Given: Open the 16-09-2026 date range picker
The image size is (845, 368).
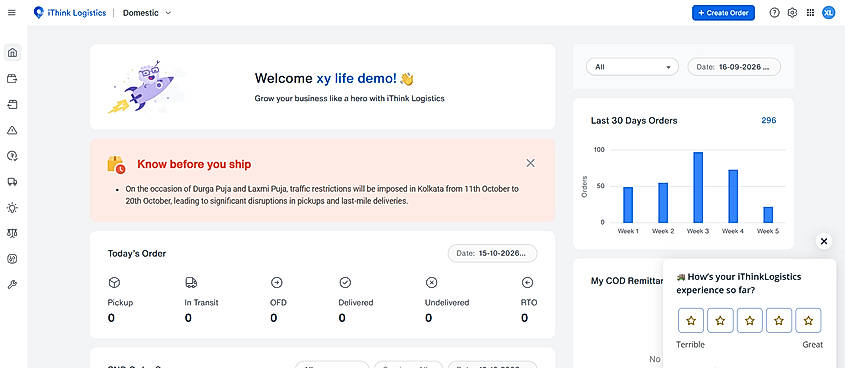Looking at the screenshot, I should click(734, 67).
